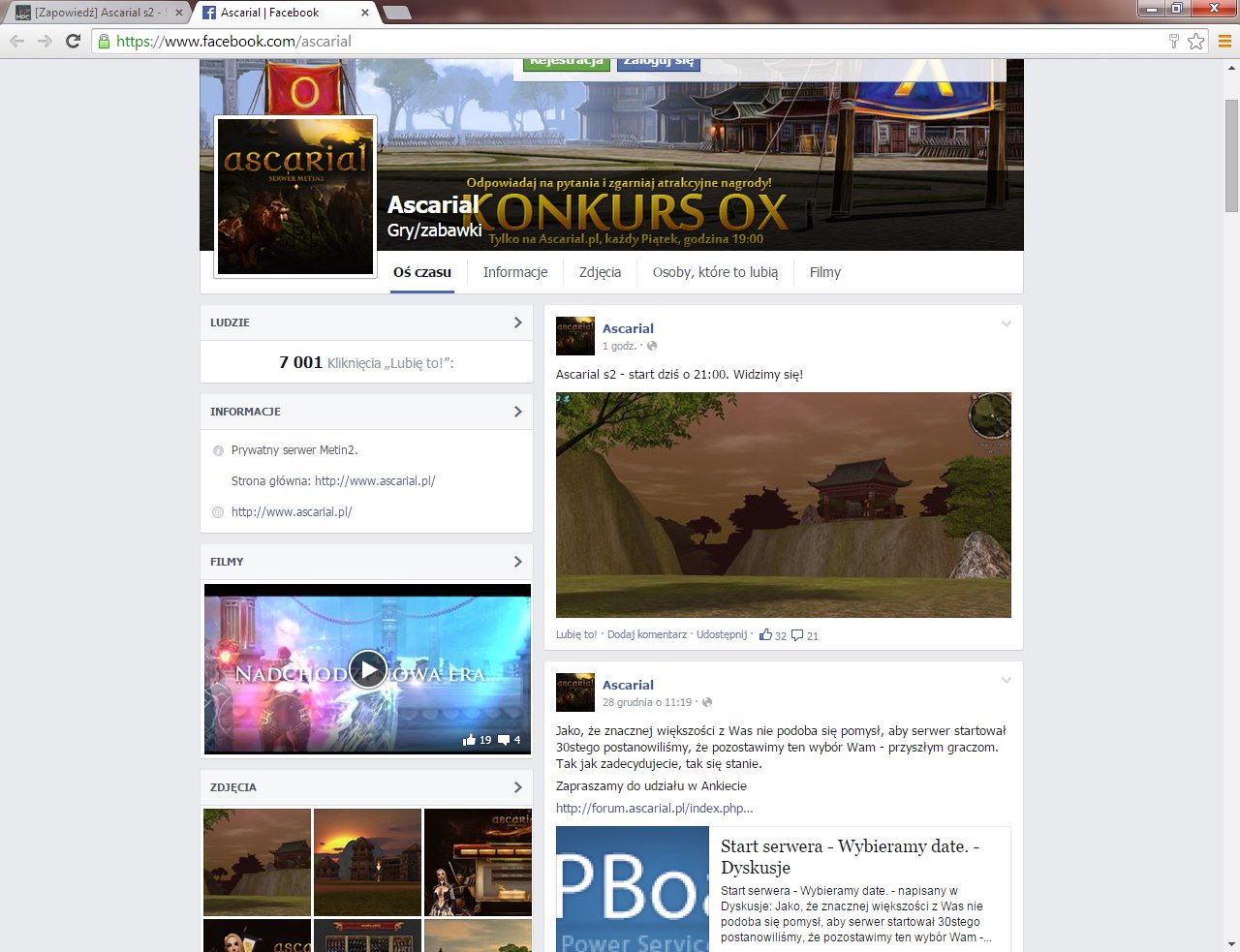1240x952 pixels.
Task: Click the 'Gry/zabawki' page category text
Action: point(434,230)
